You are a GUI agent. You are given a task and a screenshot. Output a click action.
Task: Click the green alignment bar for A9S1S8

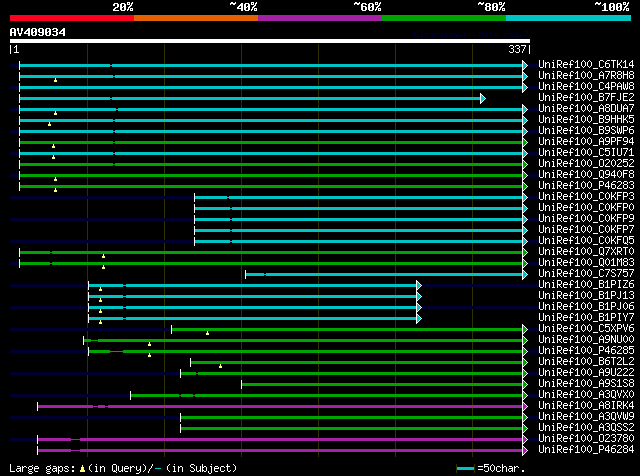coord(382,385)
